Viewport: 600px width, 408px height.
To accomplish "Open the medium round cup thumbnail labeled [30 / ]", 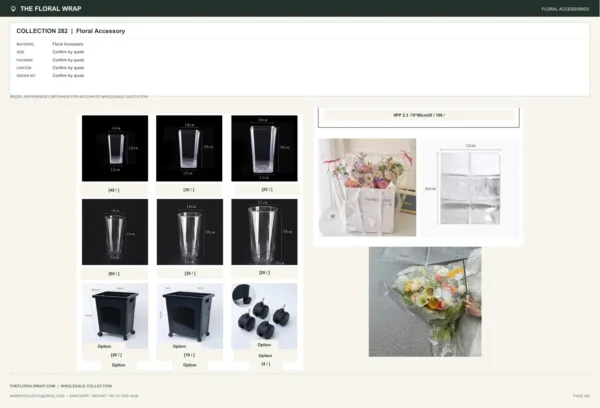I will click(x=190, y=232).
